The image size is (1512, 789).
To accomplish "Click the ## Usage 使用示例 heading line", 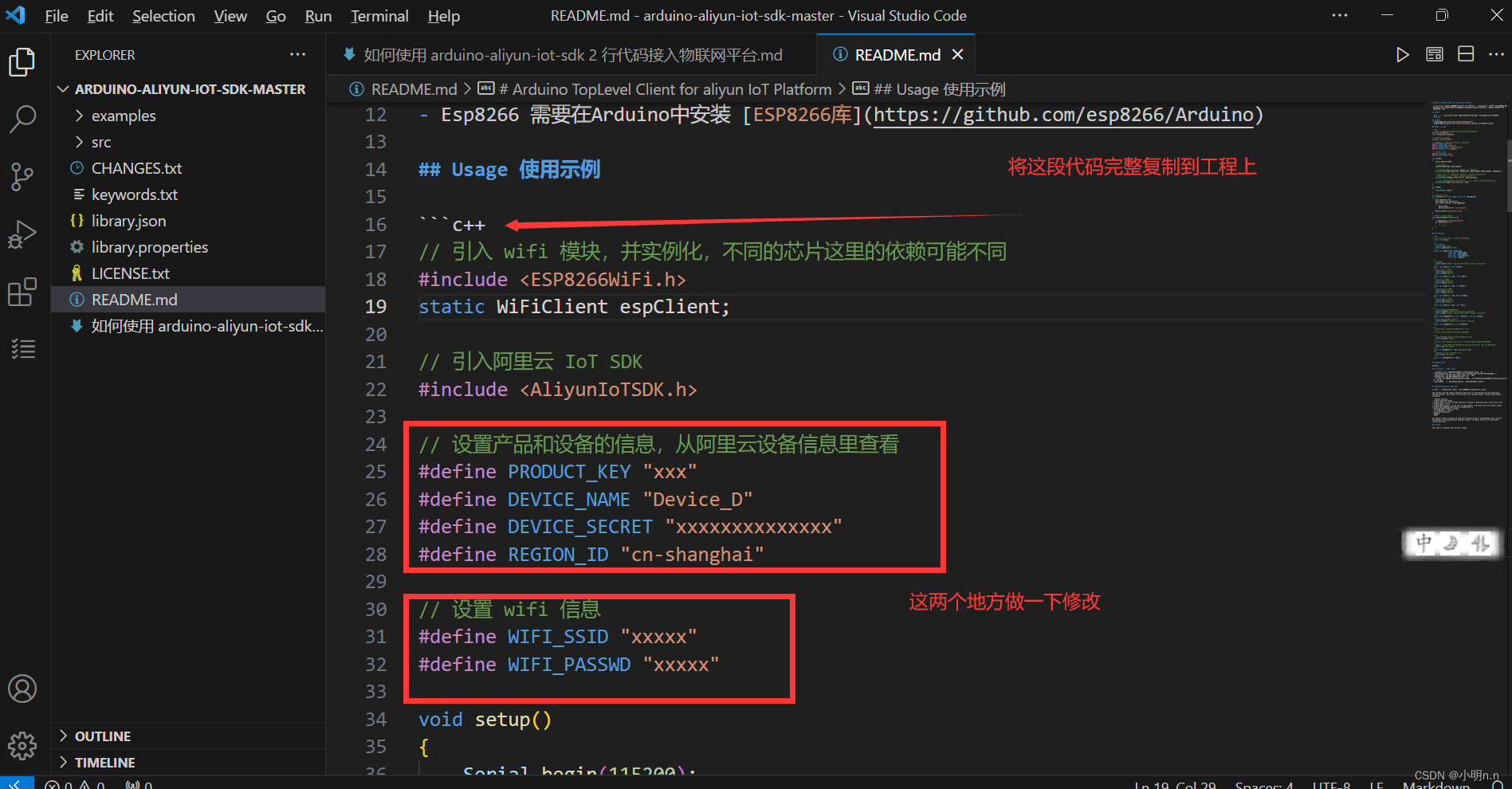I will (x=509, y=170).
